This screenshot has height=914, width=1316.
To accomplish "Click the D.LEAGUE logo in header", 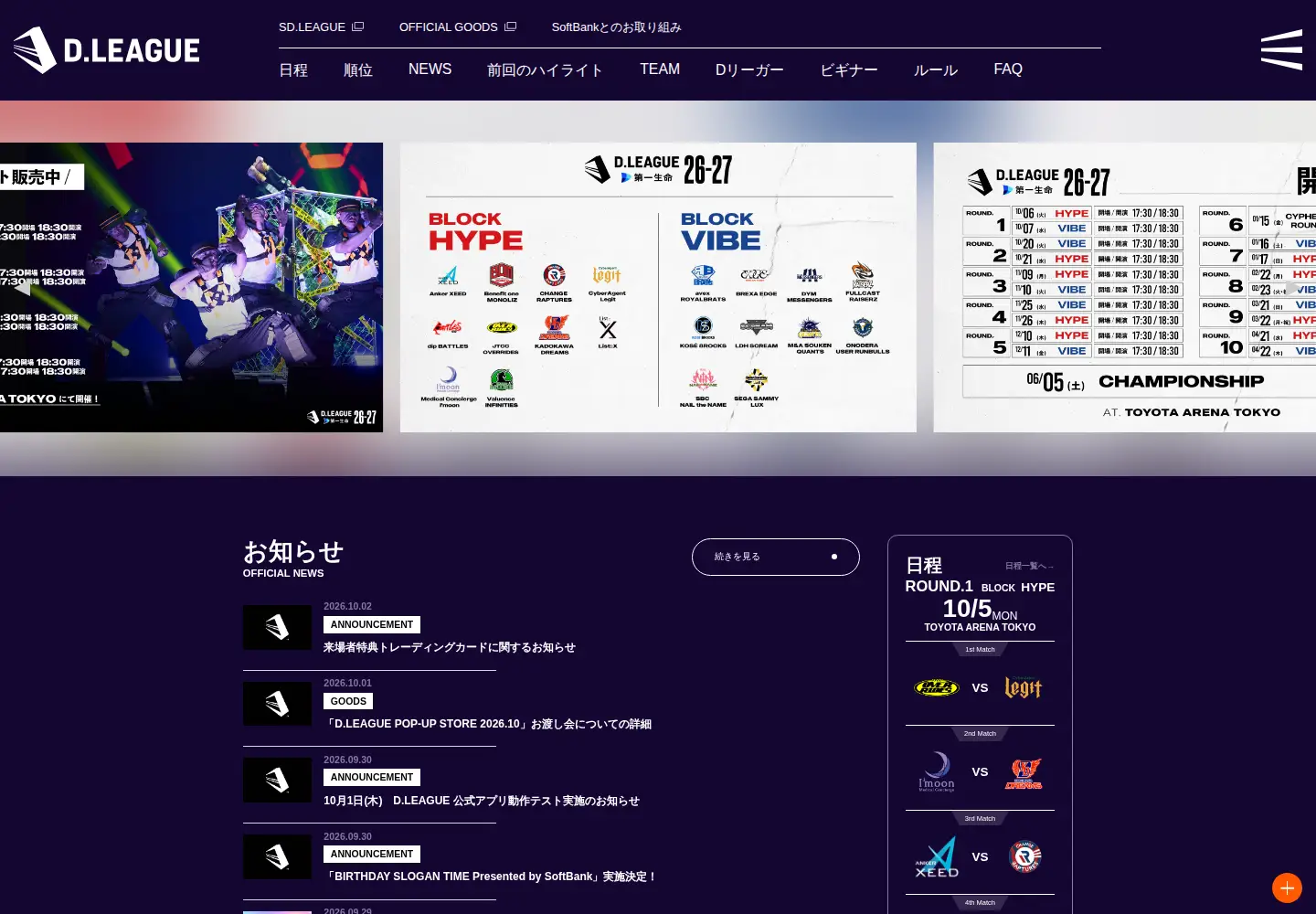I will click(x=106, y=49).
